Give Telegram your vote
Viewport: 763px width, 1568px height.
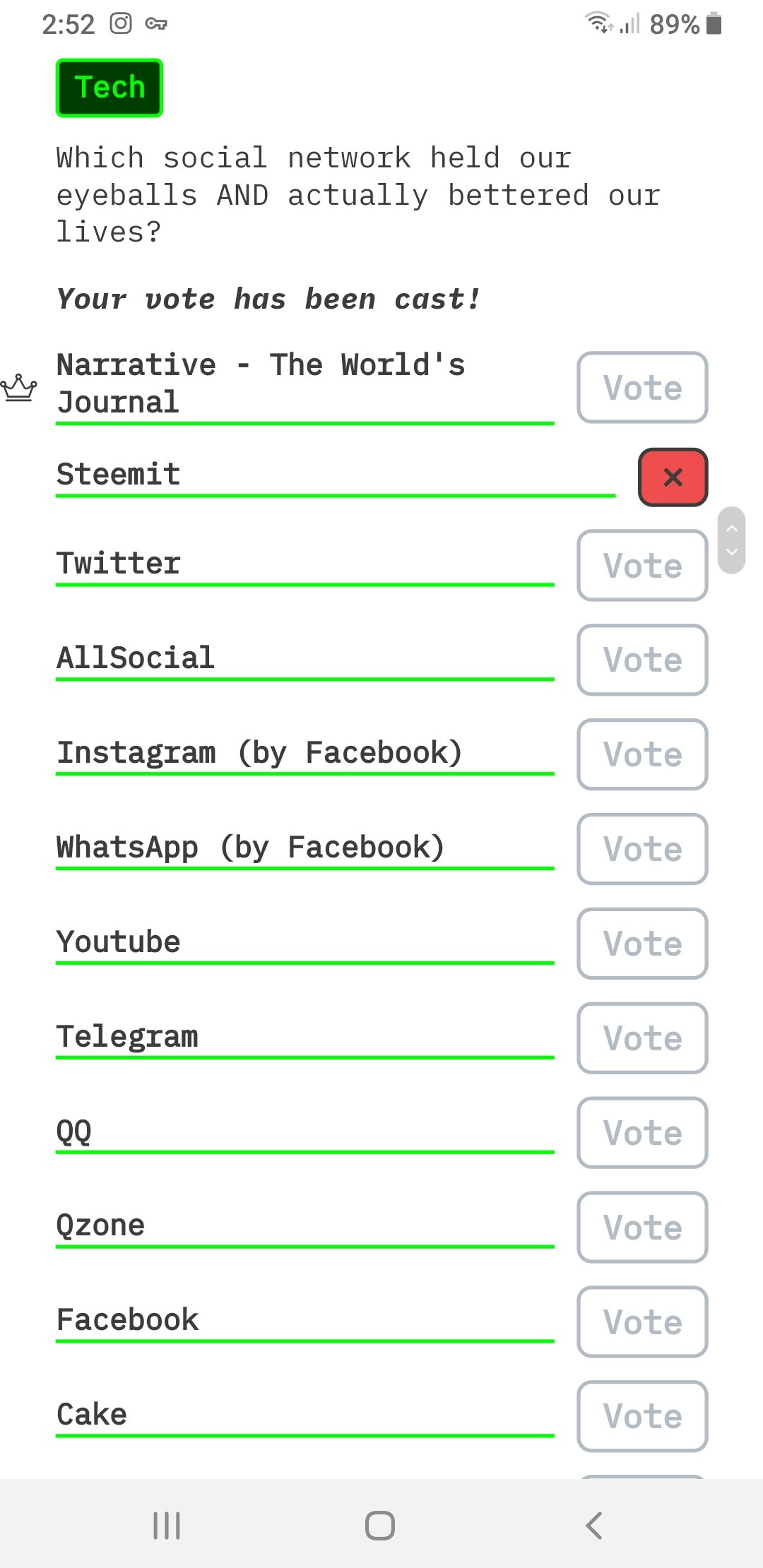(x=642, y=1038)
